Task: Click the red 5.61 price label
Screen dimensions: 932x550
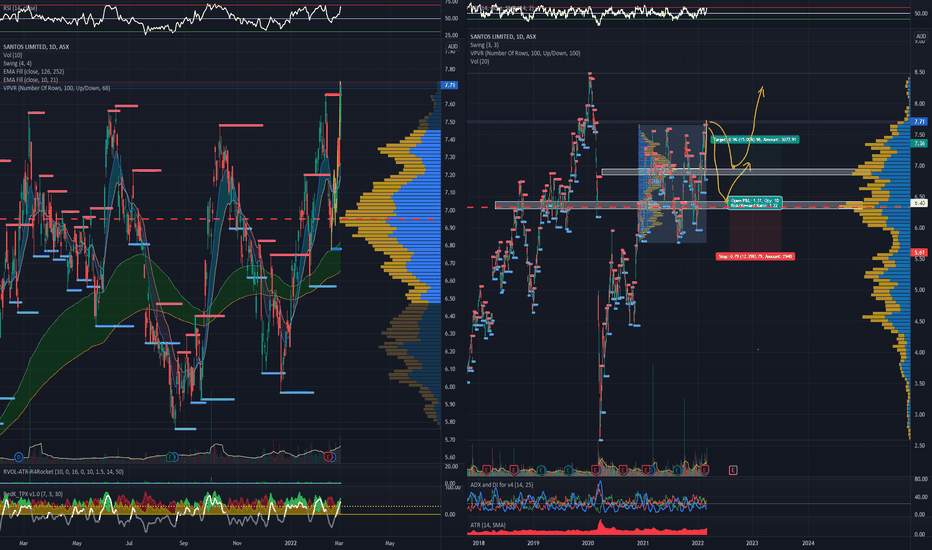Action: (x=919, y=253)
